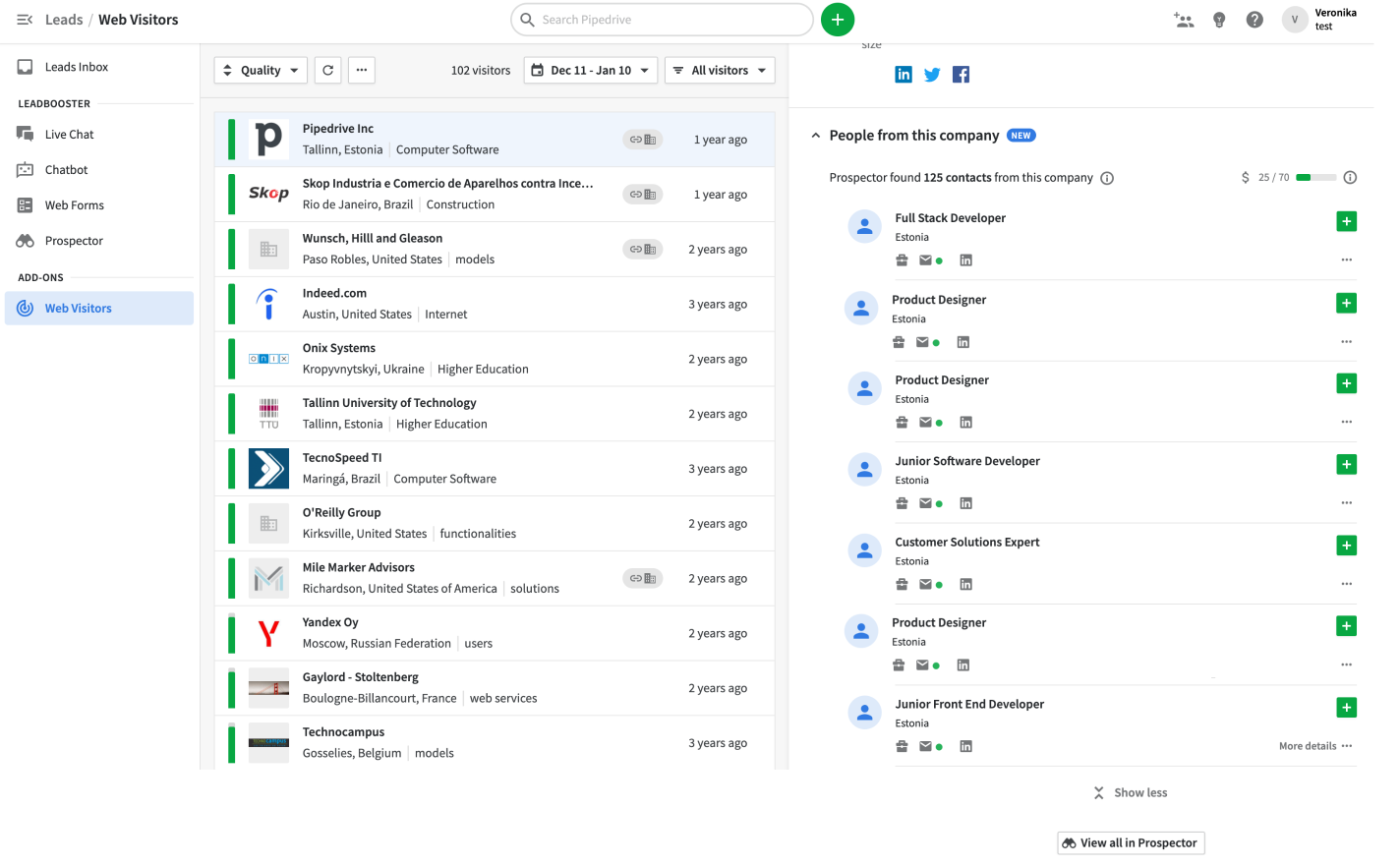Click the info icon beside the credits bar
This screenshot has height=866, width=1400.
point(1350,178)
